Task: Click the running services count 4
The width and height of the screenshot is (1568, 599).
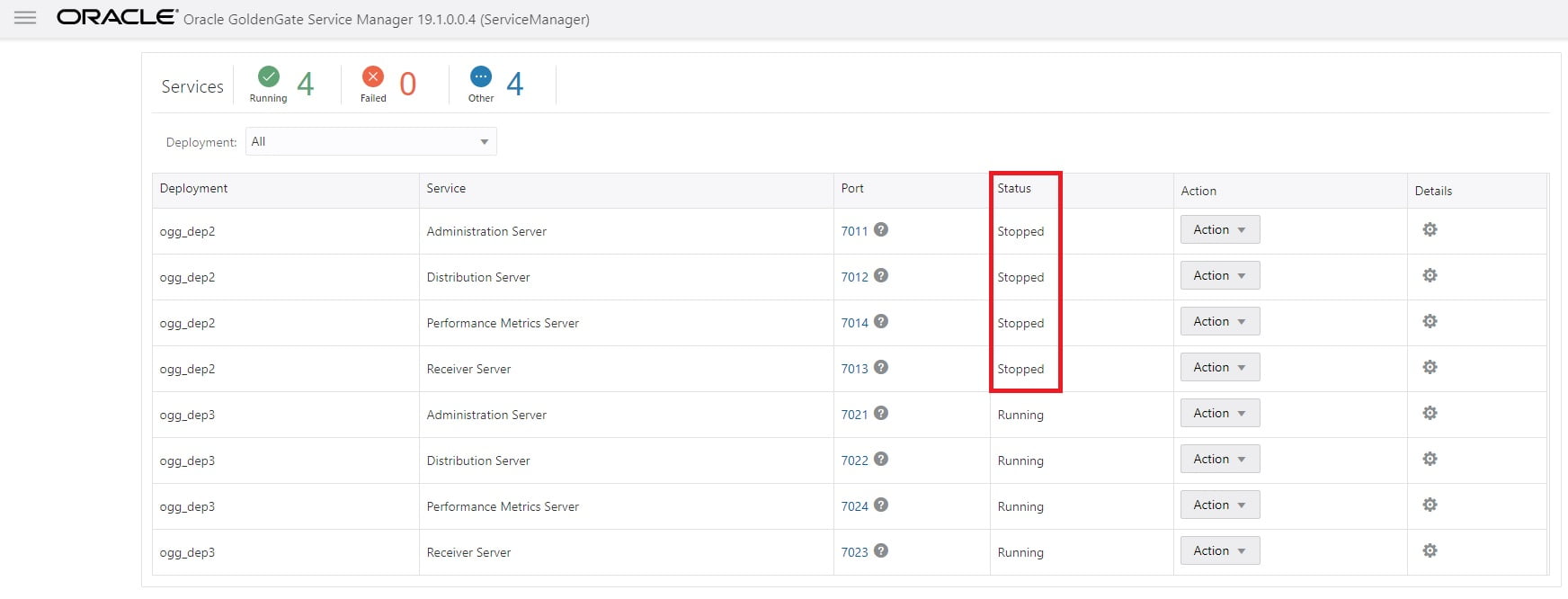Action: point(306,84)
